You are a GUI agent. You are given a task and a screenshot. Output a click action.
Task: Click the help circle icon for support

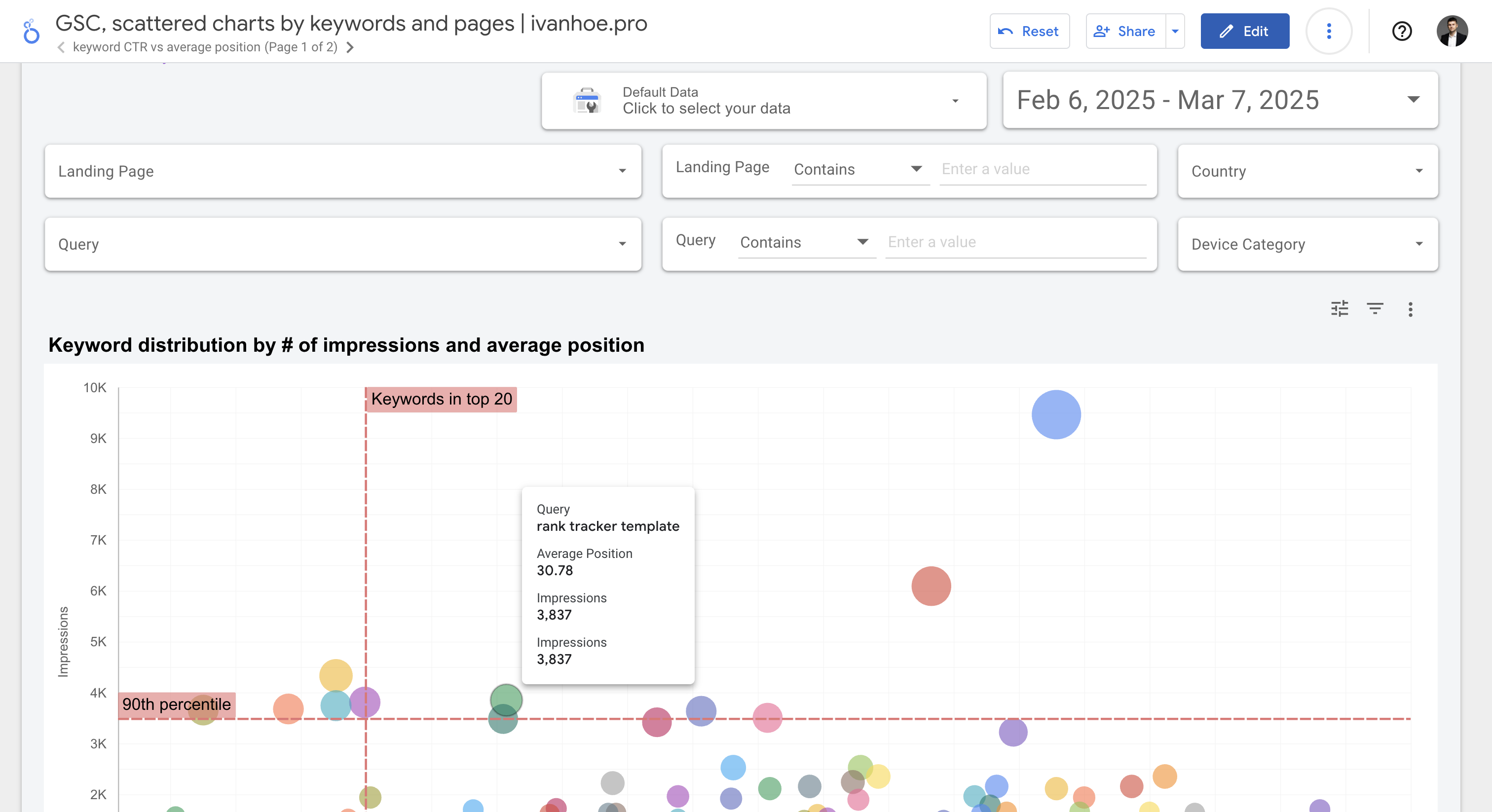coord(1400,30)
